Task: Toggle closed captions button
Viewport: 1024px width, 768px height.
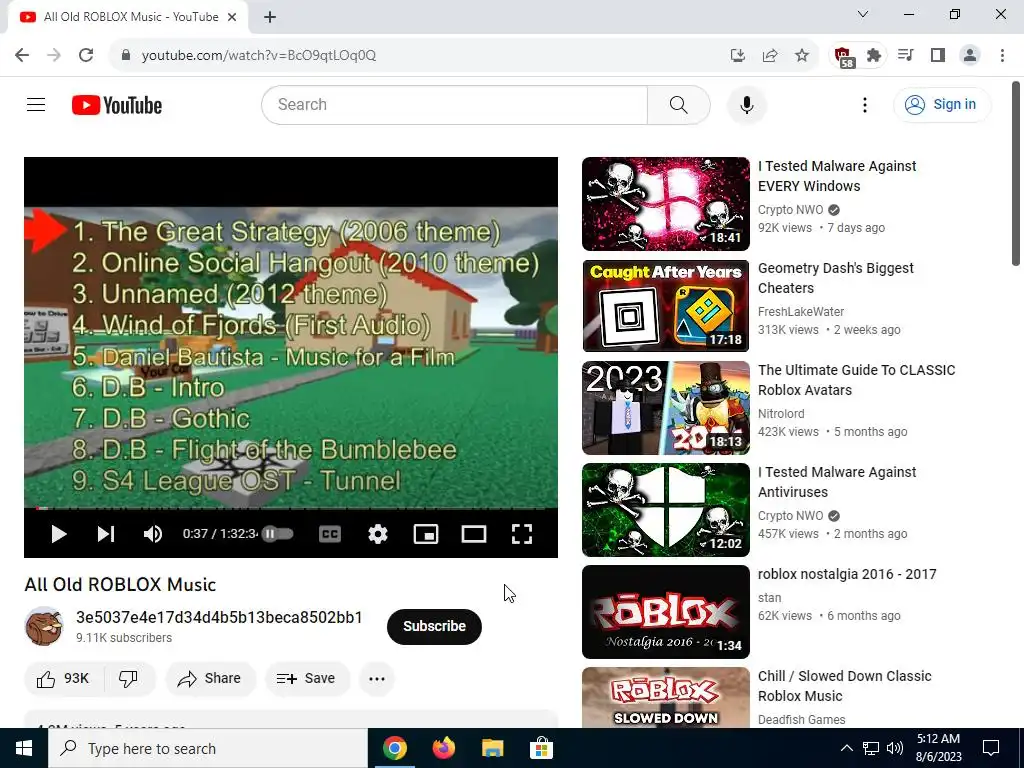Action: pyautogui.click(x=330, y=534)
